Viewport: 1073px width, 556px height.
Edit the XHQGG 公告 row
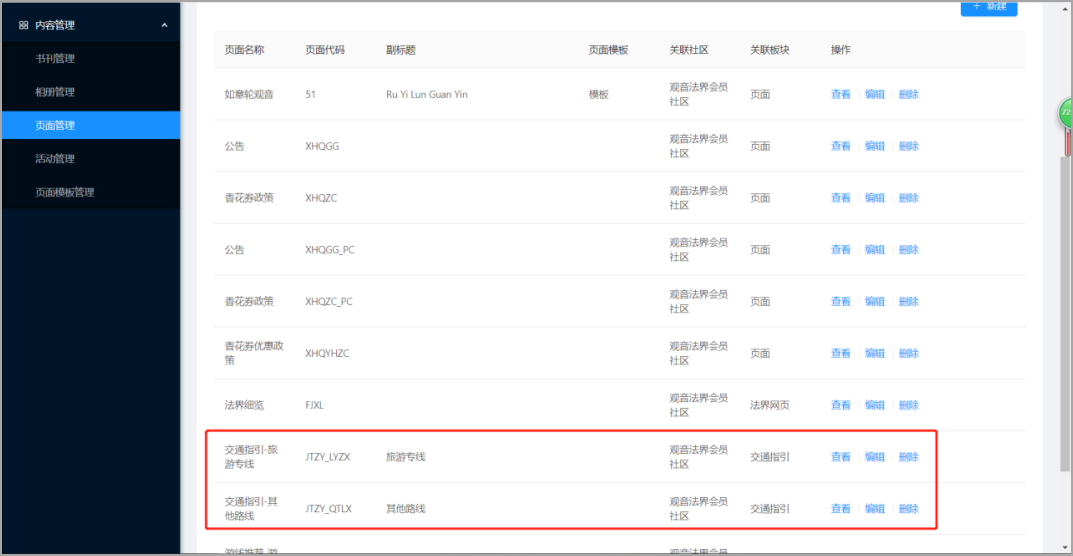[875, 146]
